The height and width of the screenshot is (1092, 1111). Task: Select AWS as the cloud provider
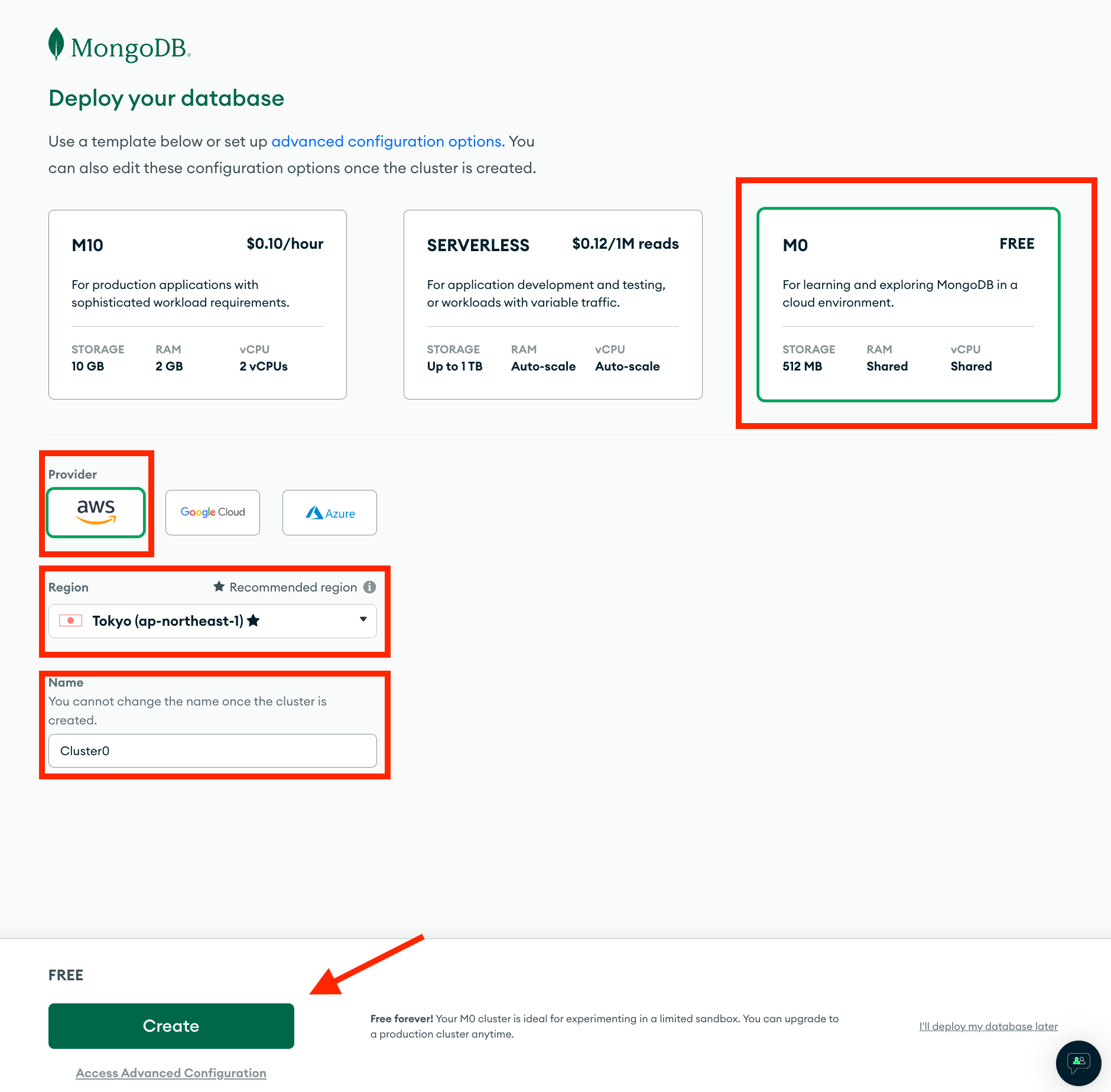[x=96, y=512]
